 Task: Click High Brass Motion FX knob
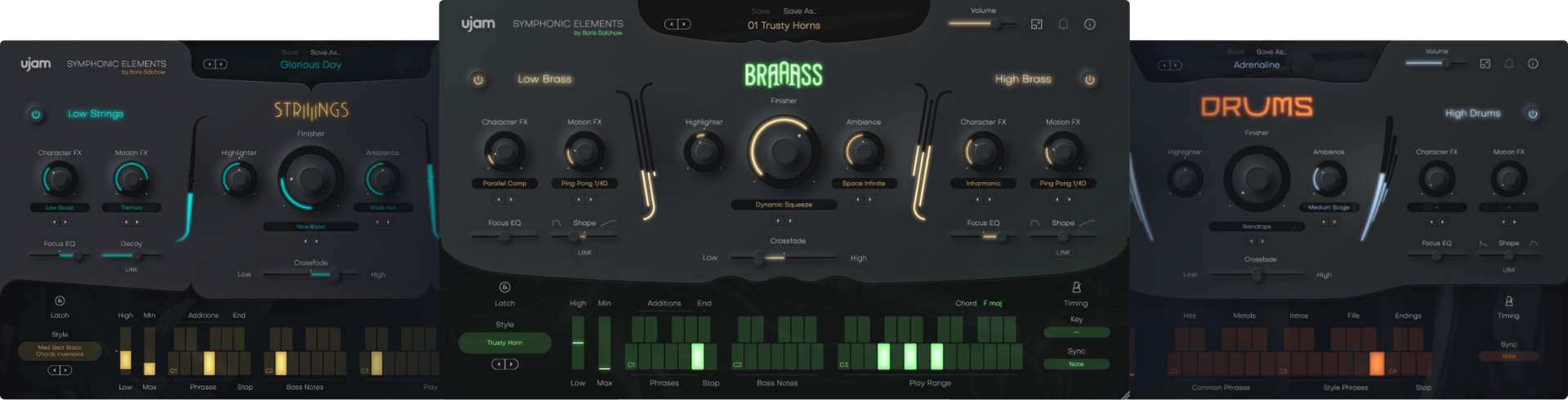(1062, 152)
